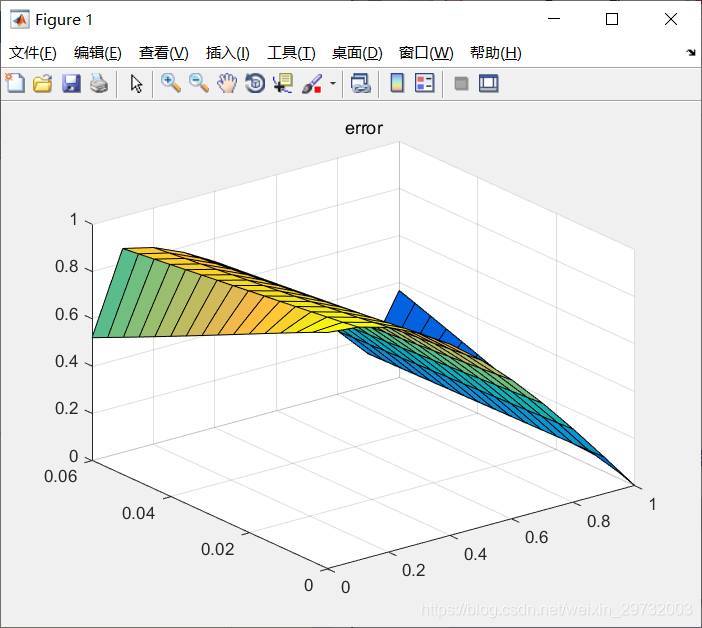Save the figure using the floppy disk icon
The image size is (702, 628).
(x=71, y=84)
